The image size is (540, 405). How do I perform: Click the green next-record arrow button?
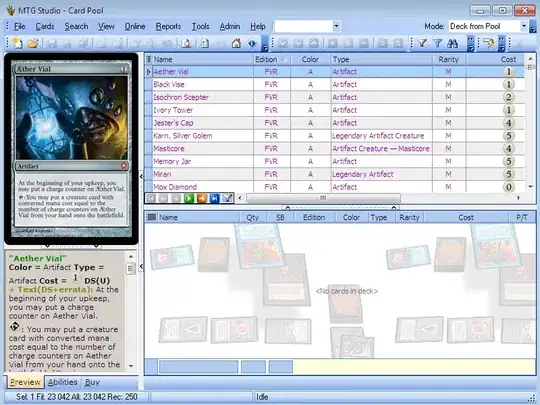pyautogui.click(x=189, y=198)
